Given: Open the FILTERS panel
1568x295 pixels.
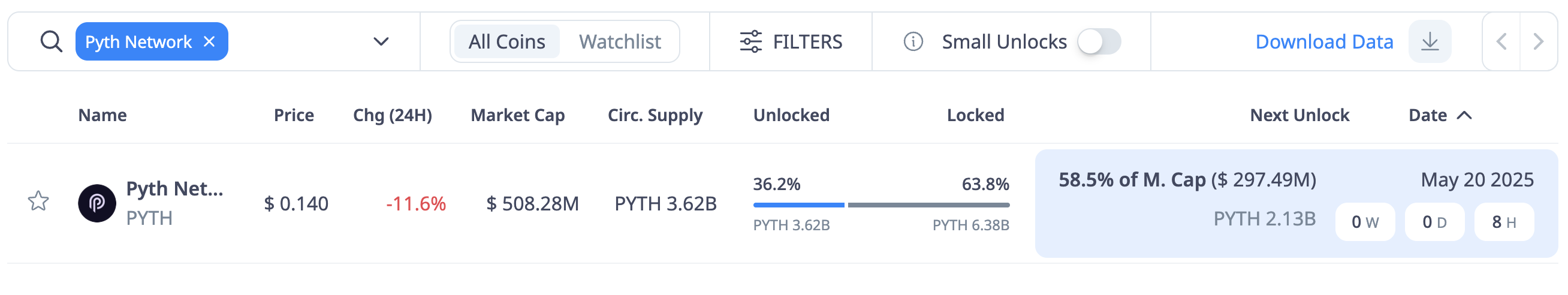Looking at the screenshot, I should 791,41.
